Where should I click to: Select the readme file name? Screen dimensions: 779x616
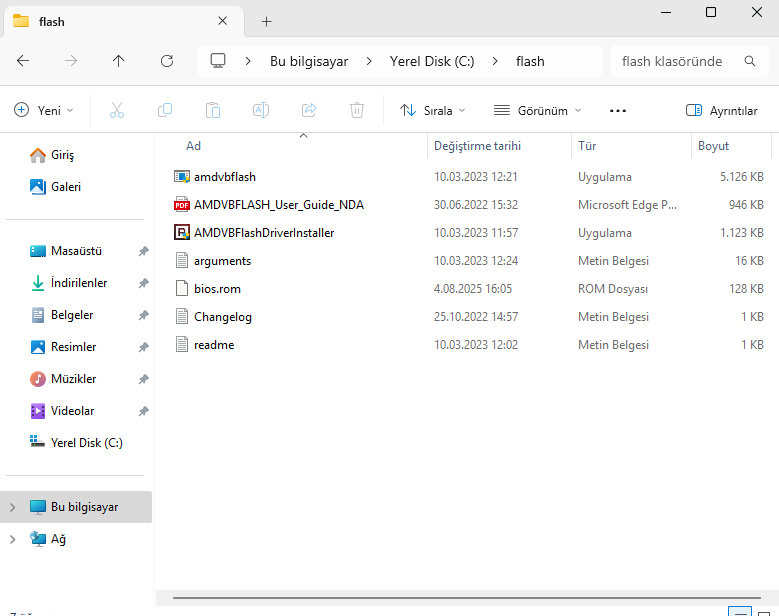214,345
